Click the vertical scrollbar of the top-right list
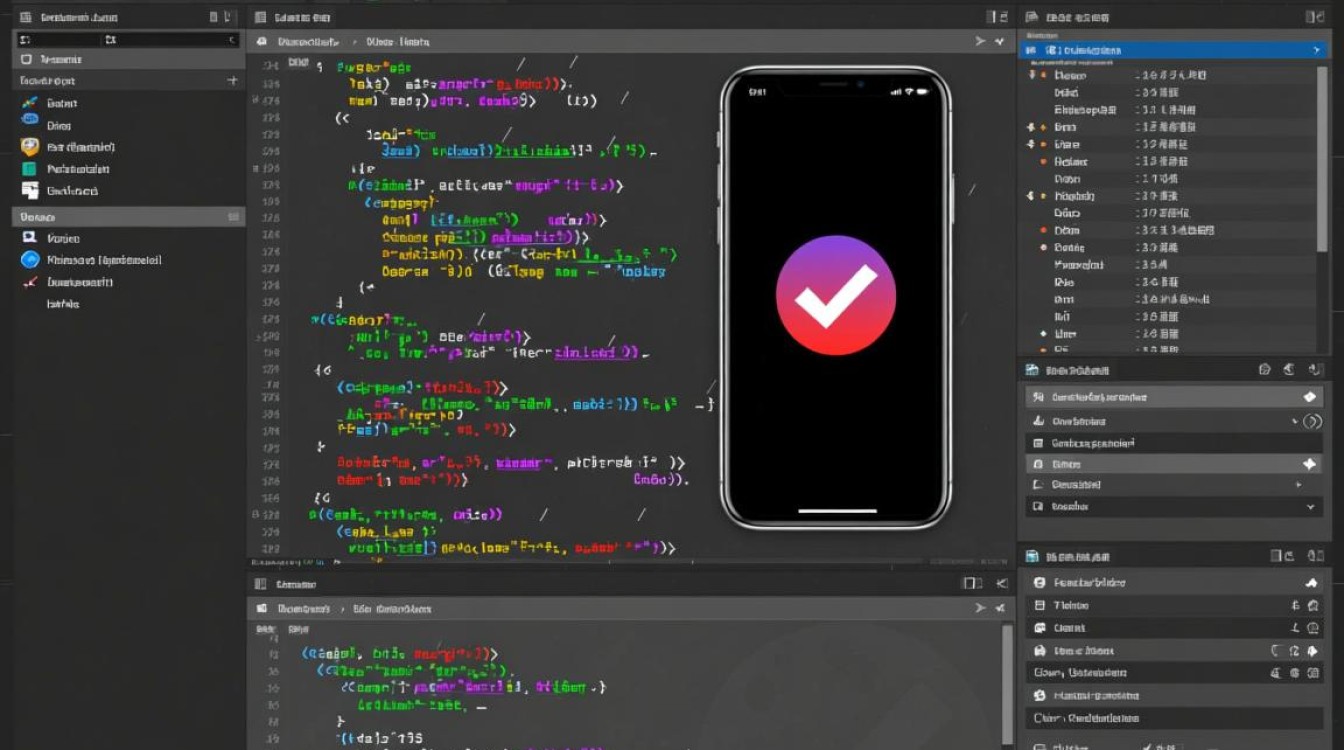This screenshot has height=750, width=1344. (x=1323, y=200)
